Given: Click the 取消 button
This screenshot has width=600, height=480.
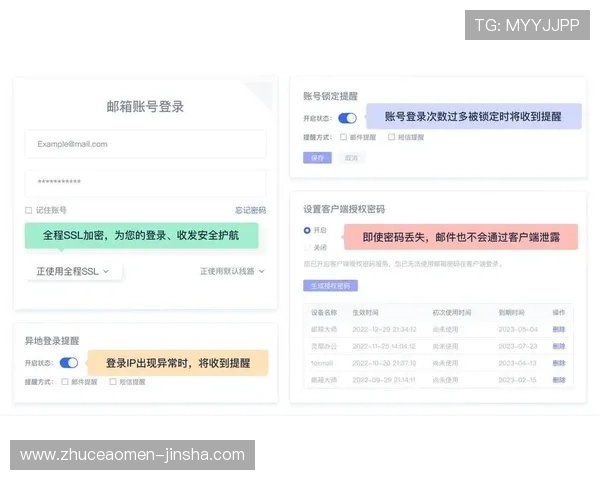Looking at the screenshot, I should coord(351,158).
